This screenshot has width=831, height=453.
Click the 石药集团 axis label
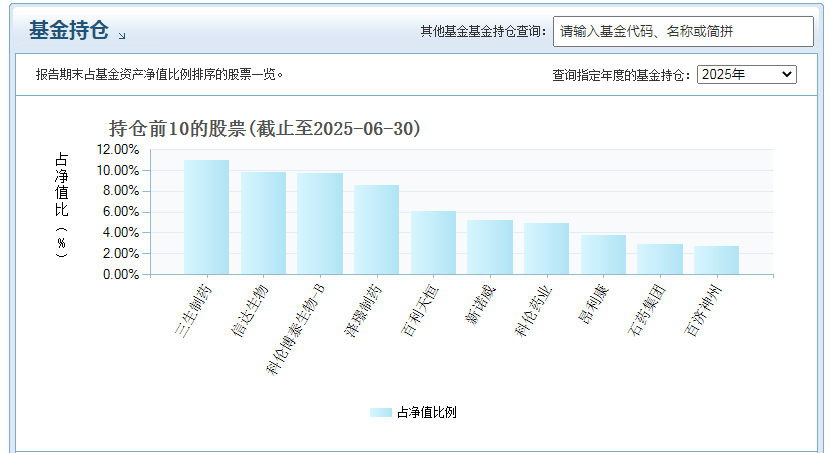[647, 311]
